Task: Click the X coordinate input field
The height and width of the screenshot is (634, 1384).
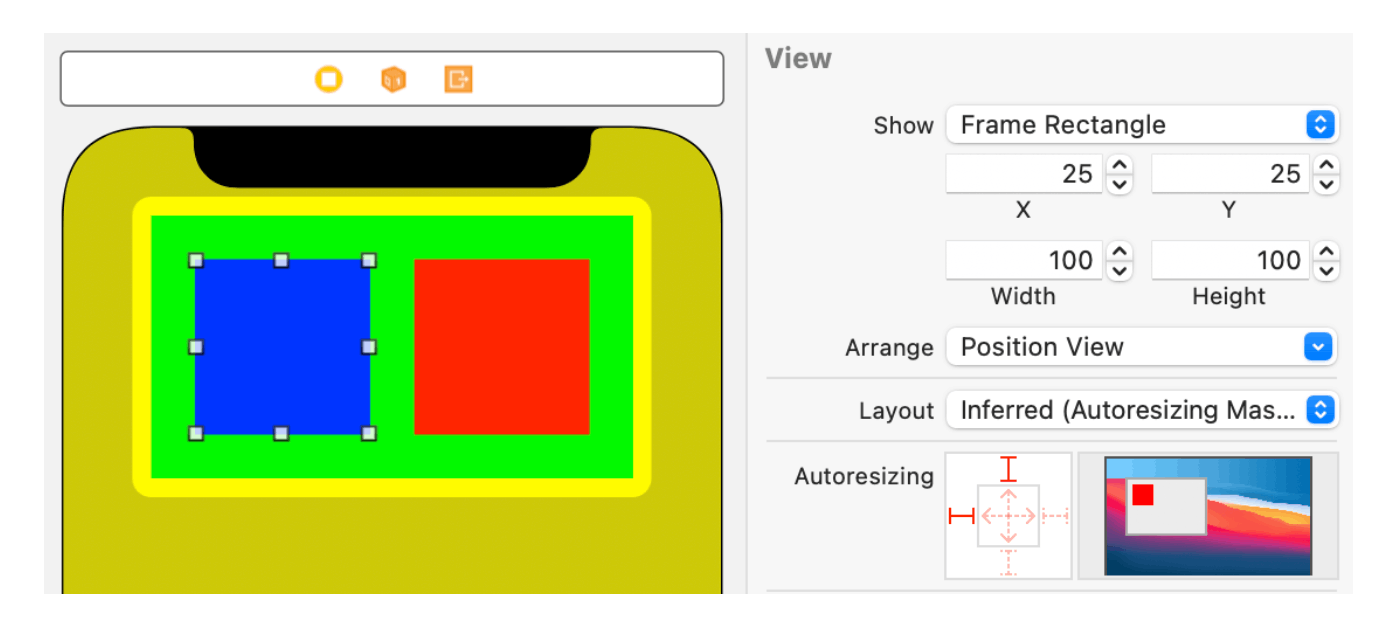Action: (1024, 173)
